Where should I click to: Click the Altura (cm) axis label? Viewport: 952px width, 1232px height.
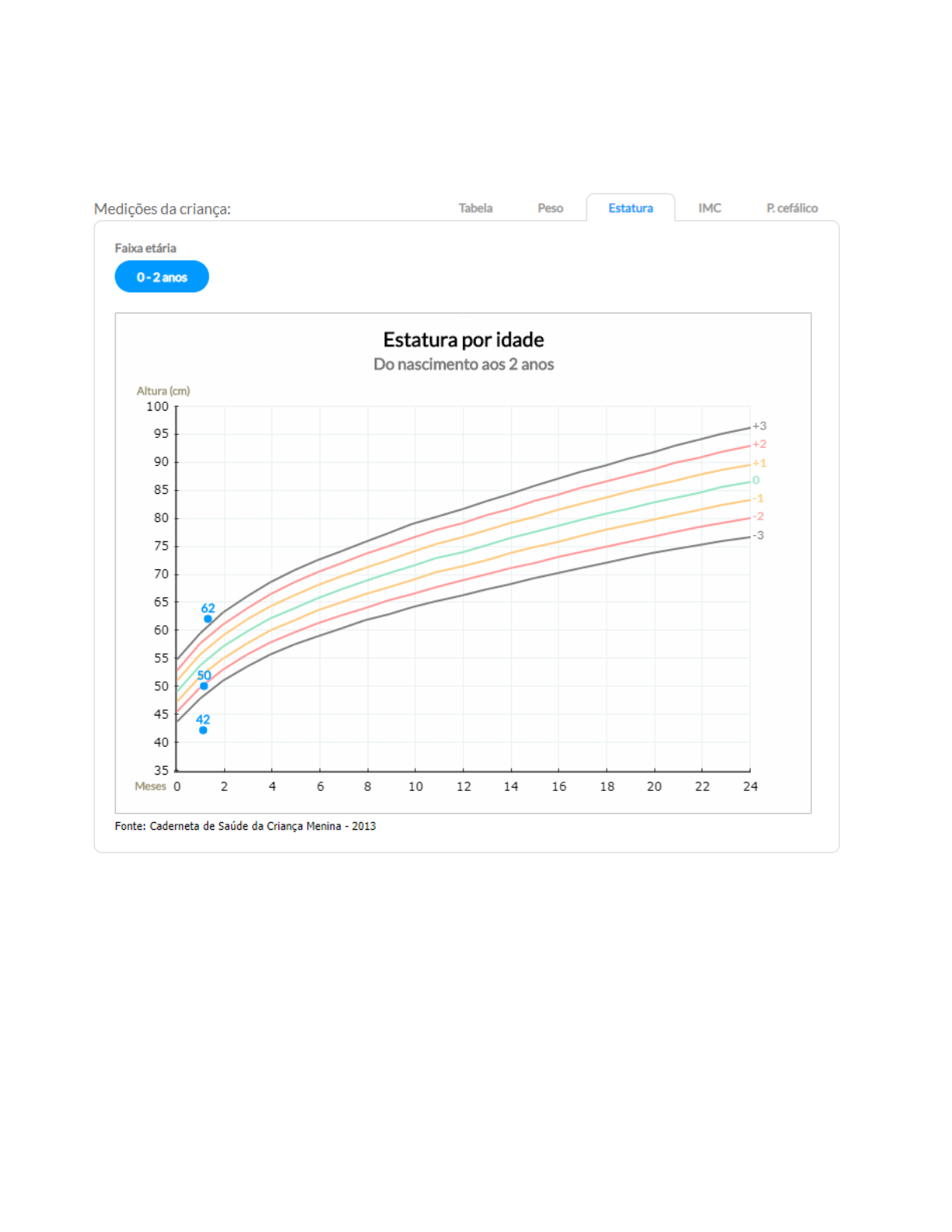tap(163, 391)
